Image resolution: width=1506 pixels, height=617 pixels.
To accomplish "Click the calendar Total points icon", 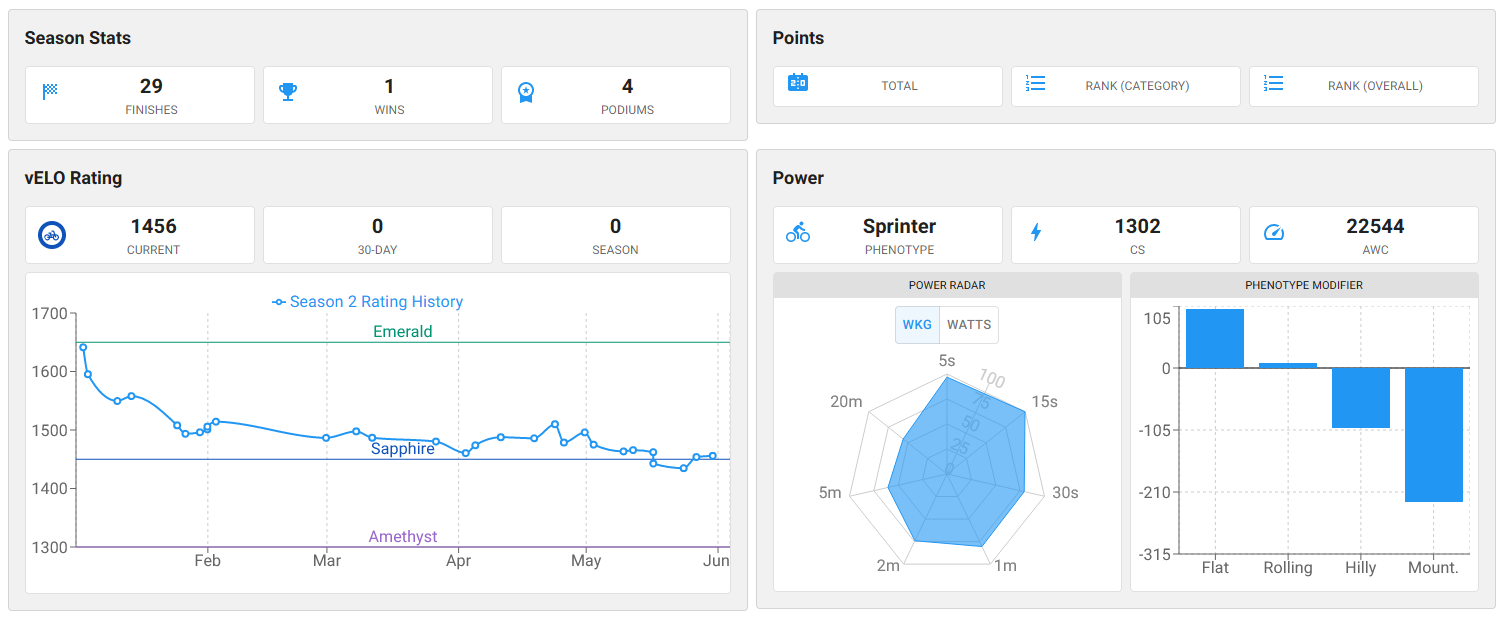I will coord(798,83).
